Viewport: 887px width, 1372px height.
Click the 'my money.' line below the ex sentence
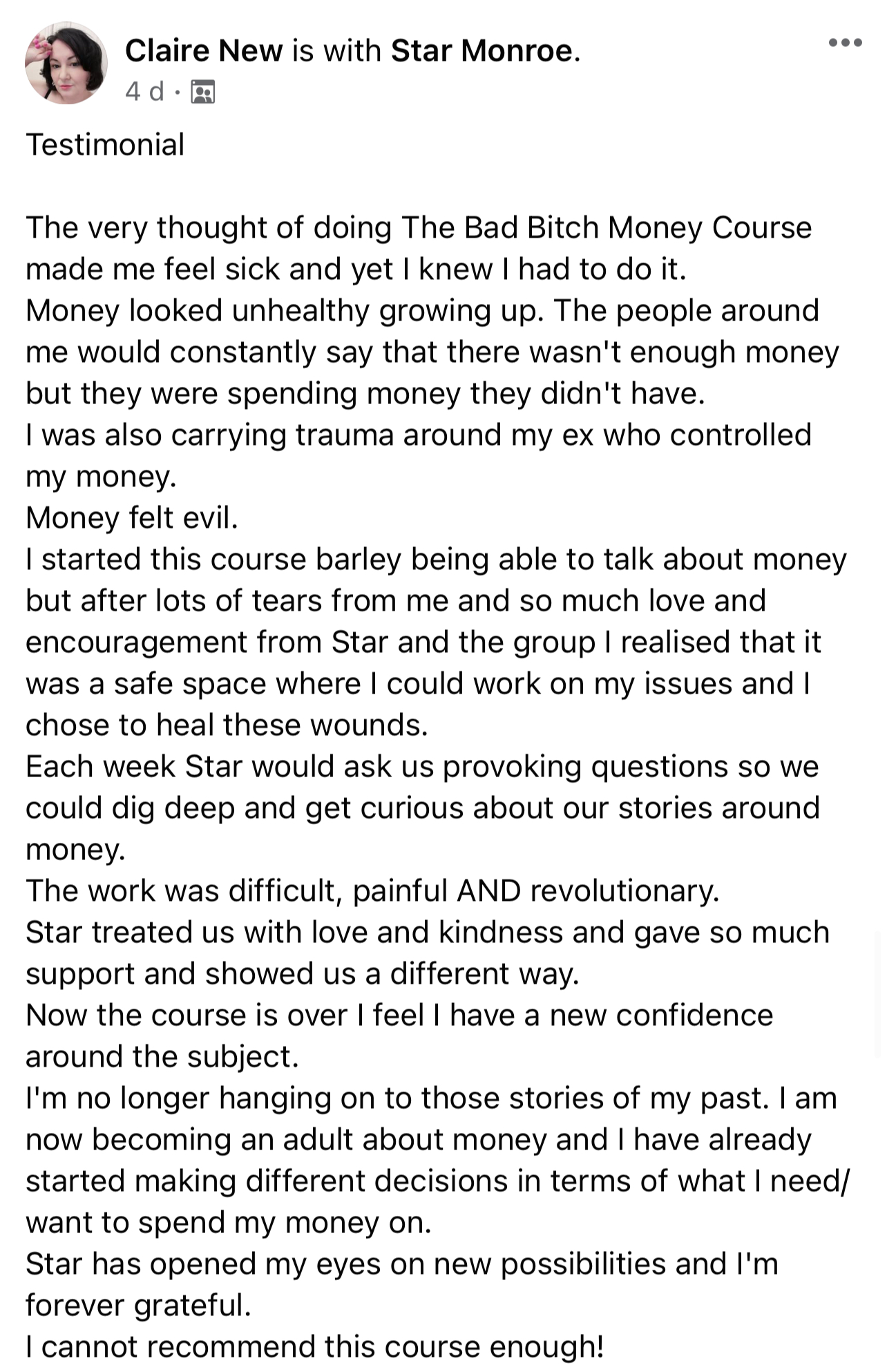[x=101, y=477]
